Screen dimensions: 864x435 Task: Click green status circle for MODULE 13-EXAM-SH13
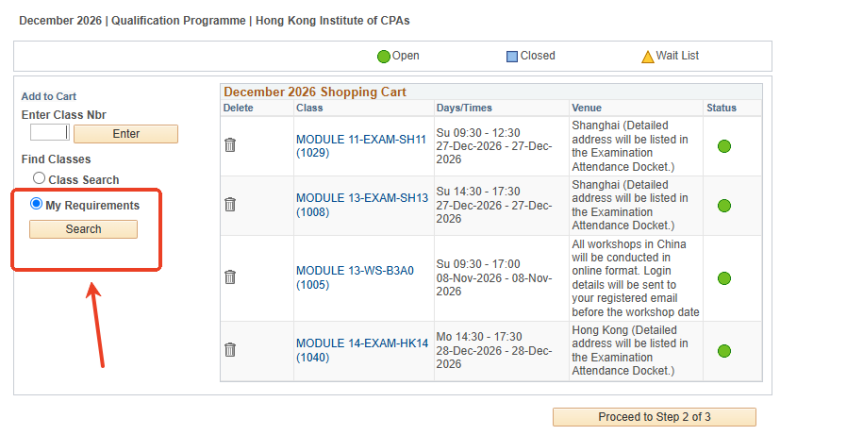coord(724,206)
